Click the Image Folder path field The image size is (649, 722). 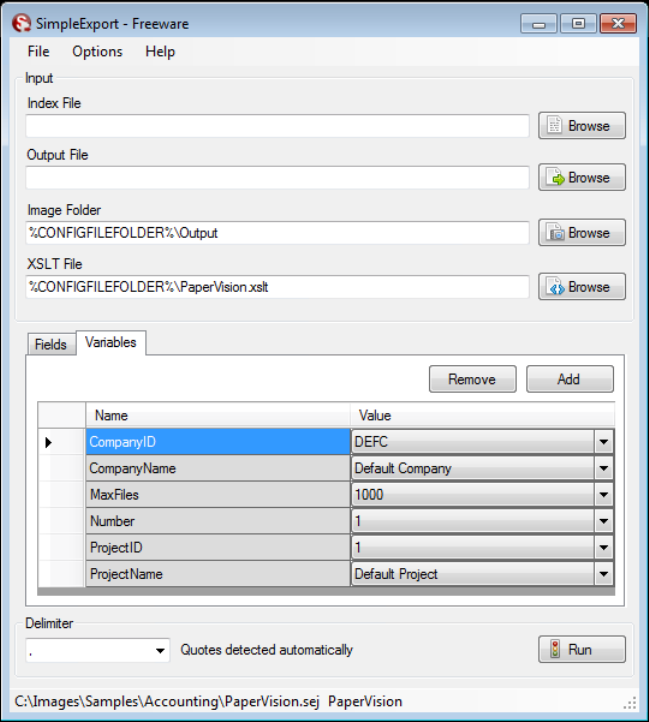tap(277, 233)
